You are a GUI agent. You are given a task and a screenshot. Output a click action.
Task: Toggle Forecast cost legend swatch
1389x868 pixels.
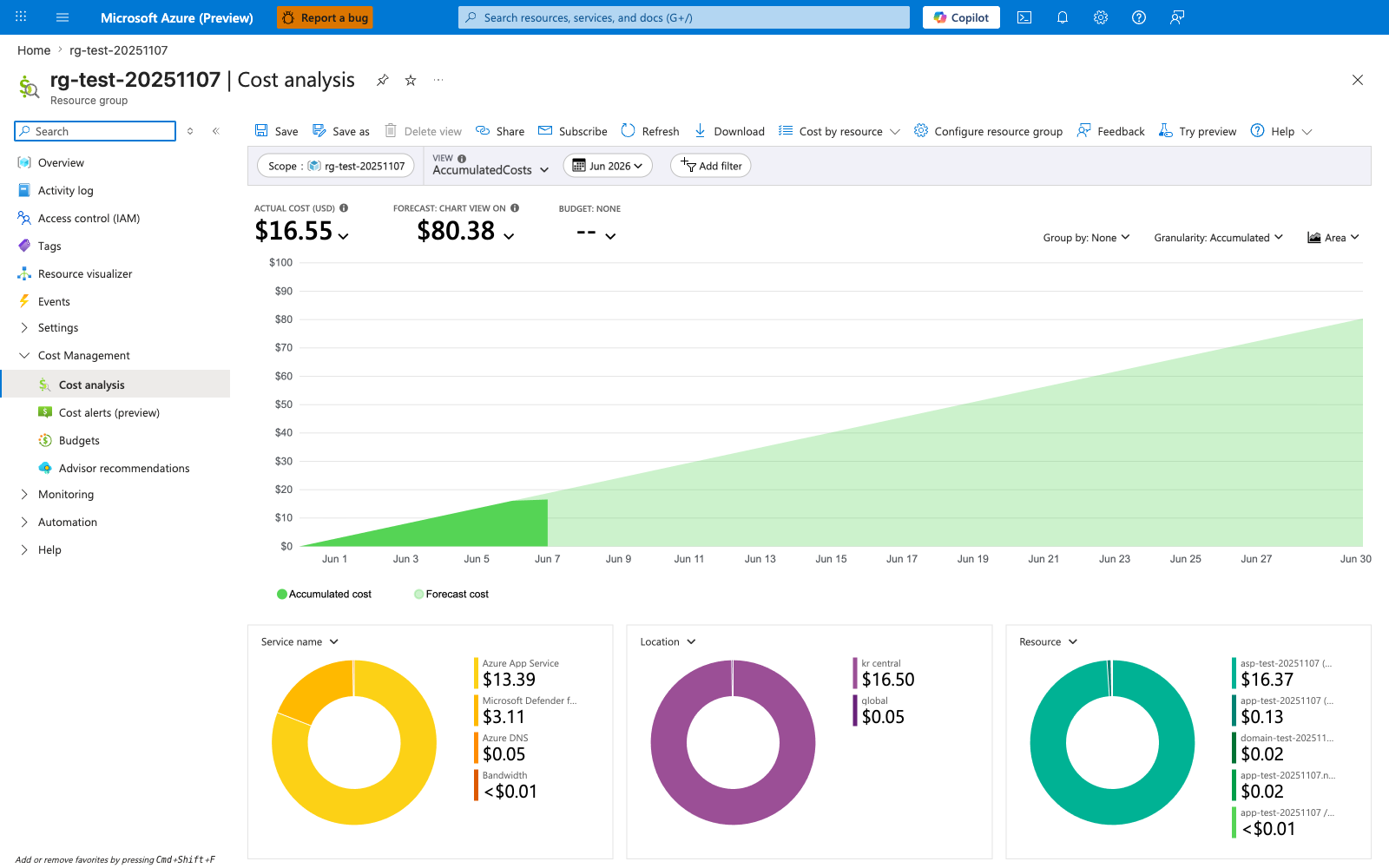click(x=419, y=595)
